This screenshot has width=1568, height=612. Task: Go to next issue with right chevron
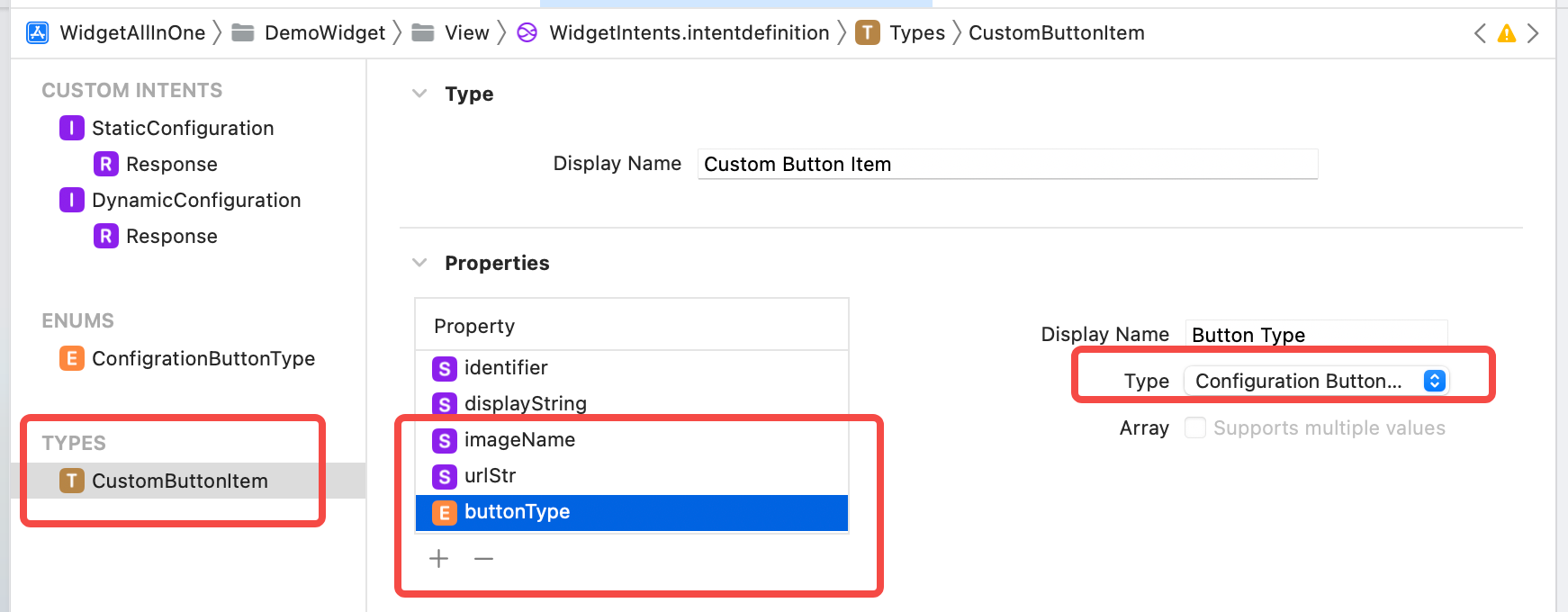click(x=1533, y=33)
